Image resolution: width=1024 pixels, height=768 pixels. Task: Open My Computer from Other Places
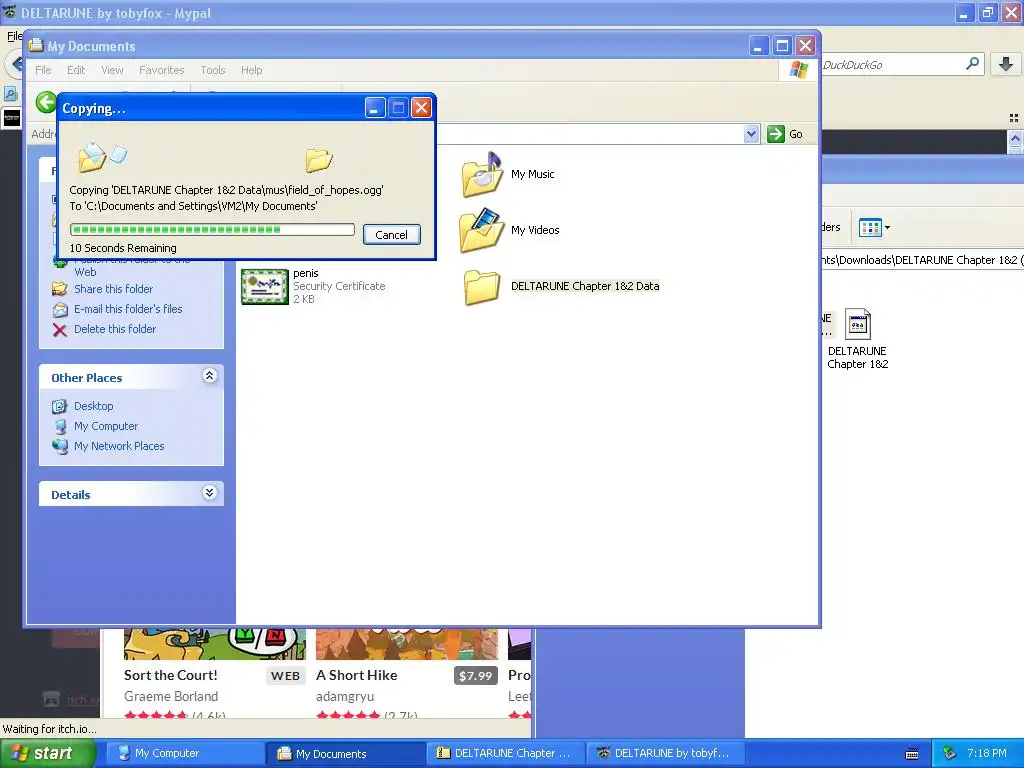coord(106,426)
